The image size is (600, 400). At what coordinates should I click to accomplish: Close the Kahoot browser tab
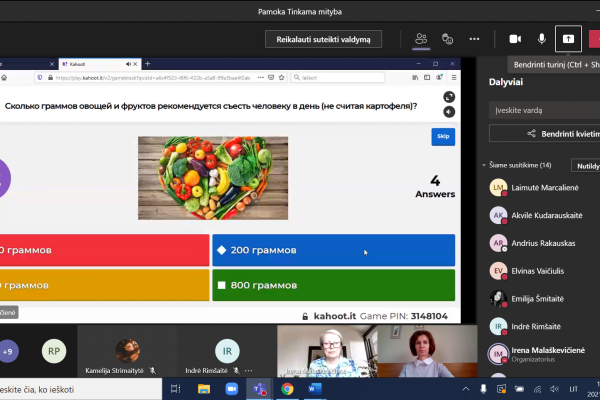pos(135,64)
